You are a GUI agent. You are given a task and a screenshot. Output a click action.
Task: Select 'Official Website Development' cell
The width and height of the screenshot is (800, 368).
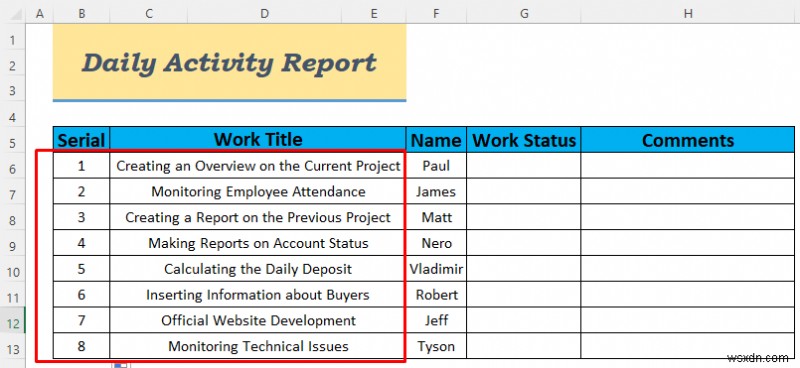tap(258, 320)
